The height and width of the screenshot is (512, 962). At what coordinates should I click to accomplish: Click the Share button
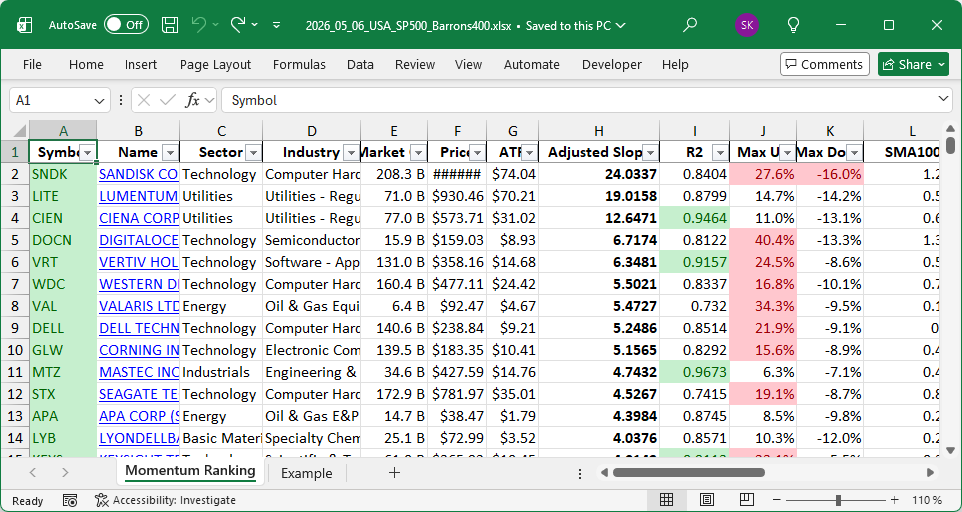(913, 64)
